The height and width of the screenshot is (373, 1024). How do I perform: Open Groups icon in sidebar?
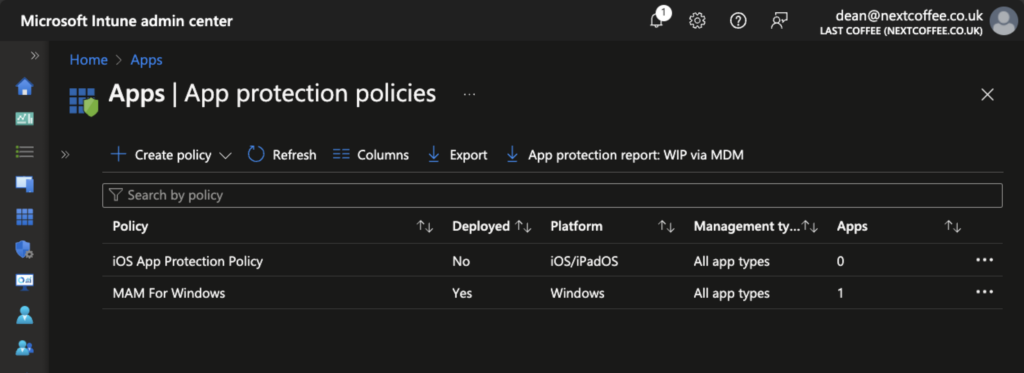(x=24, y=348)
